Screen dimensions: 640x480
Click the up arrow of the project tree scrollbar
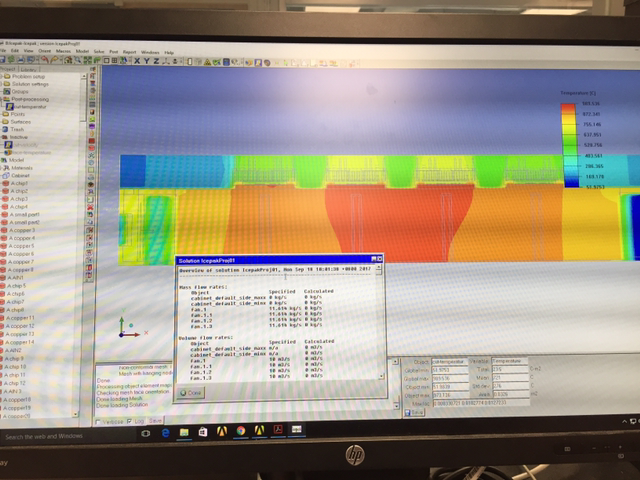(x=84, y=76)
